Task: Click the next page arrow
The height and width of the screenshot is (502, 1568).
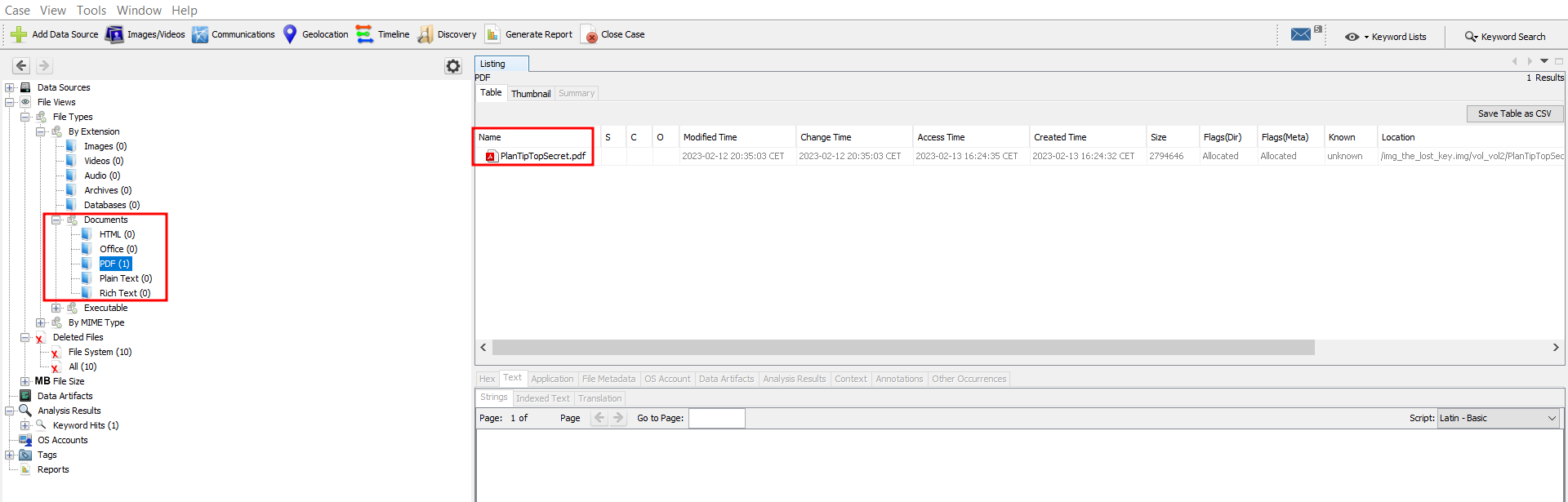Action: tap(618, 418)
